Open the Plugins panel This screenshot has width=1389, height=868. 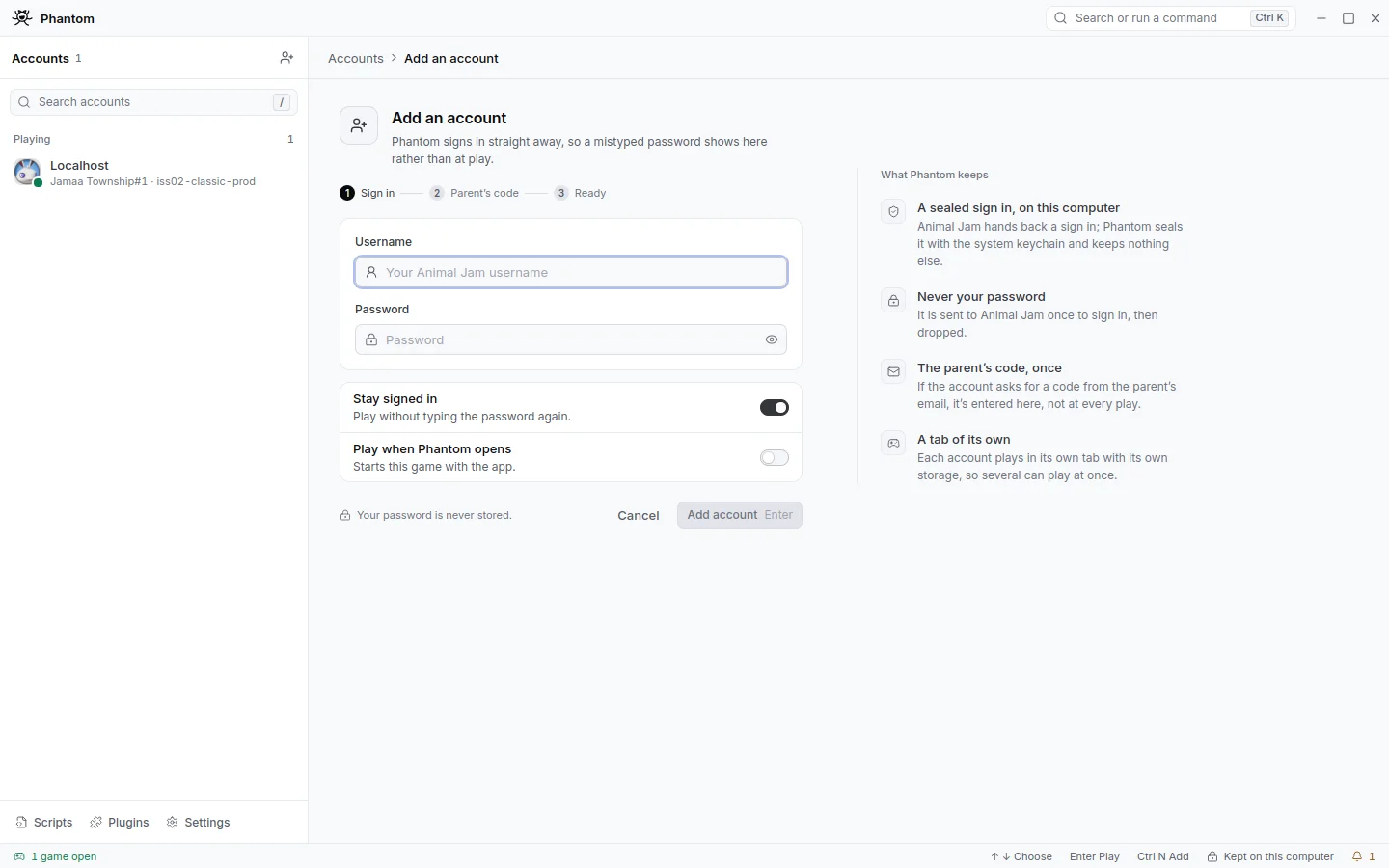(120, 823)
